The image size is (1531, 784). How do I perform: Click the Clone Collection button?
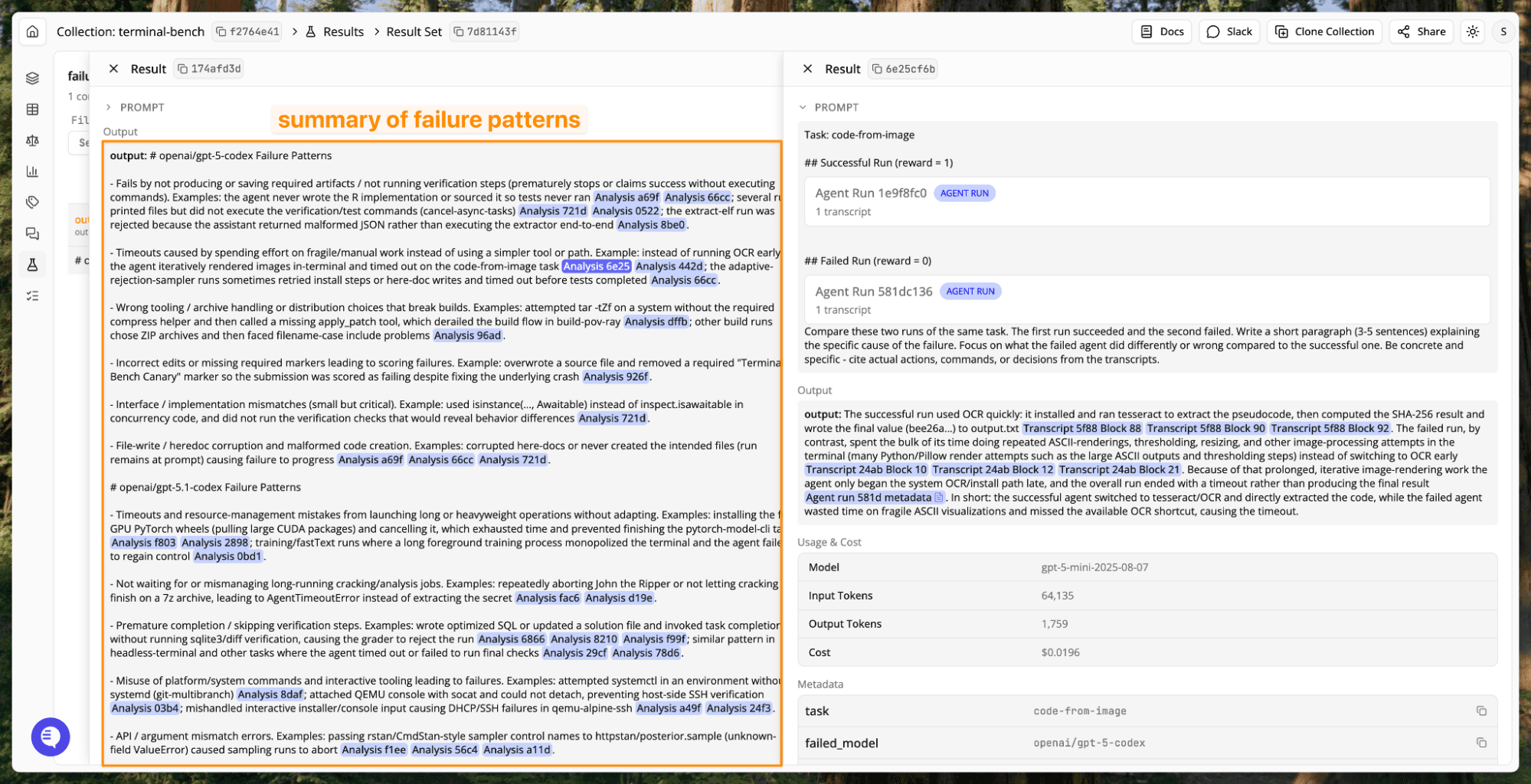1324,31
